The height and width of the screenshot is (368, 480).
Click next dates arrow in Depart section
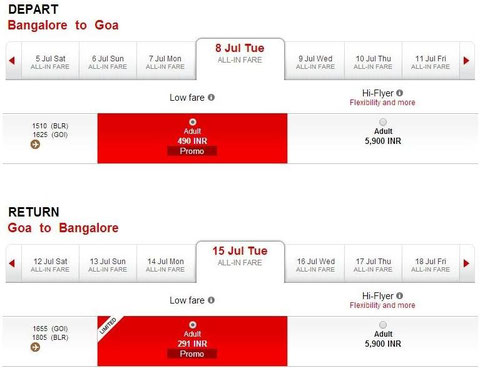point(466,61)
